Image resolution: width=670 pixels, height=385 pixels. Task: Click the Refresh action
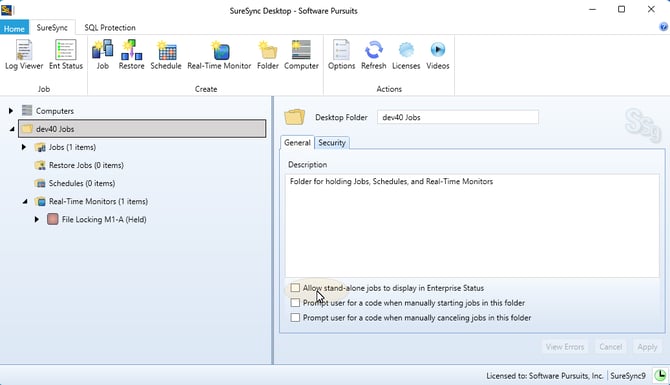pyautogui.click(x=373, y=55)
